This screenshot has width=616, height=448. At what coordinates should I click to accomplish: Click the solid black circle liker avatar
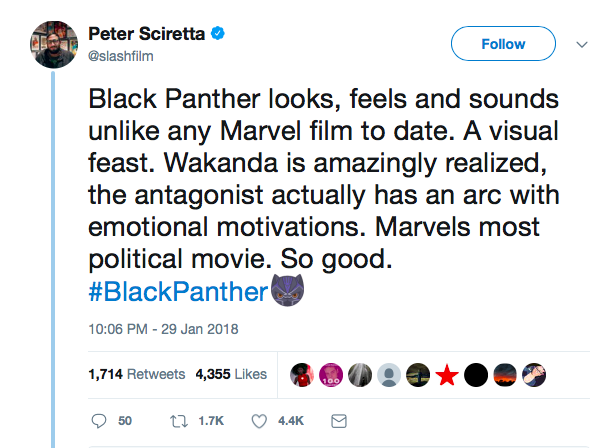[477, 374]
